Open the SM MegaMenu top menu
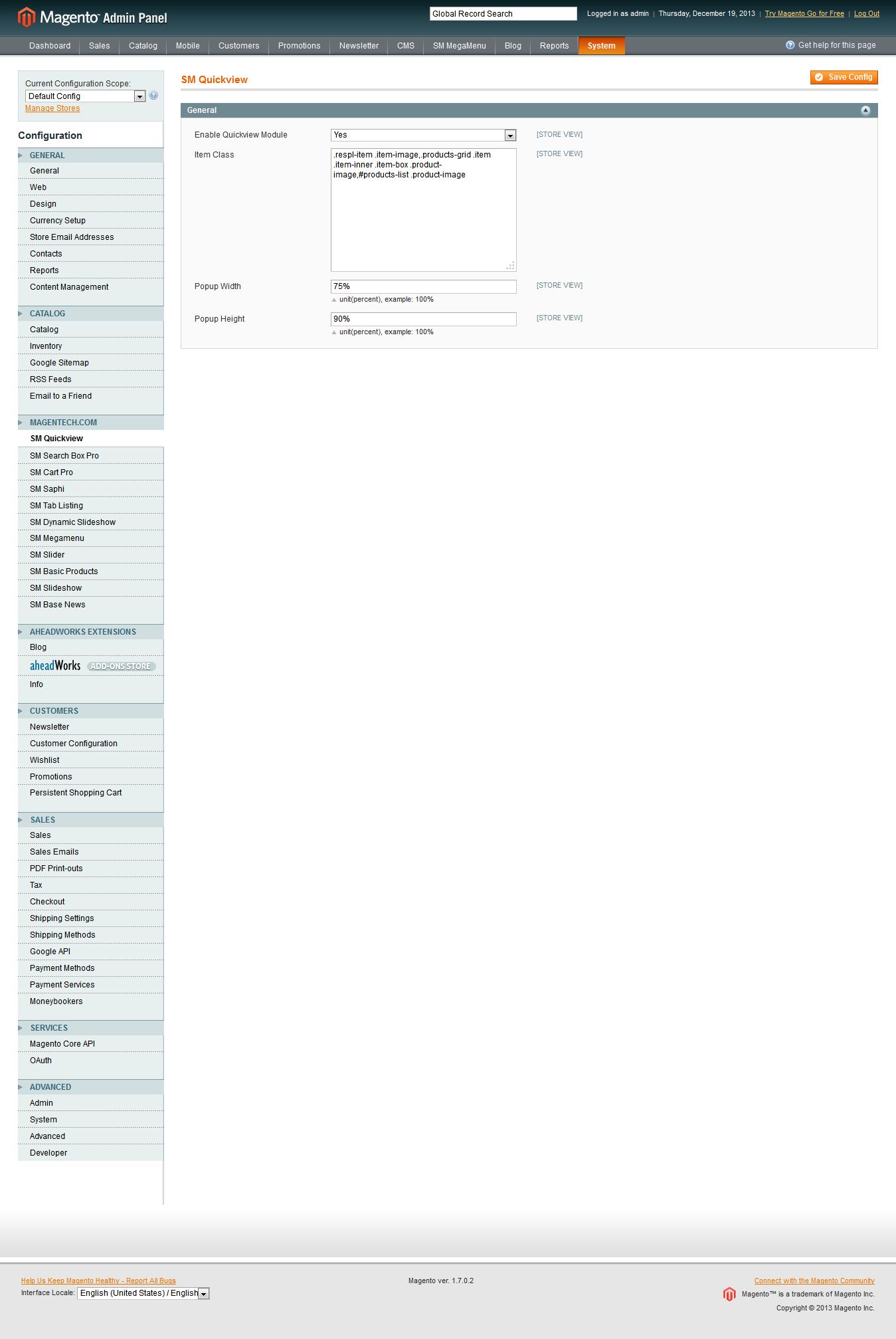 tap(460, 46)
